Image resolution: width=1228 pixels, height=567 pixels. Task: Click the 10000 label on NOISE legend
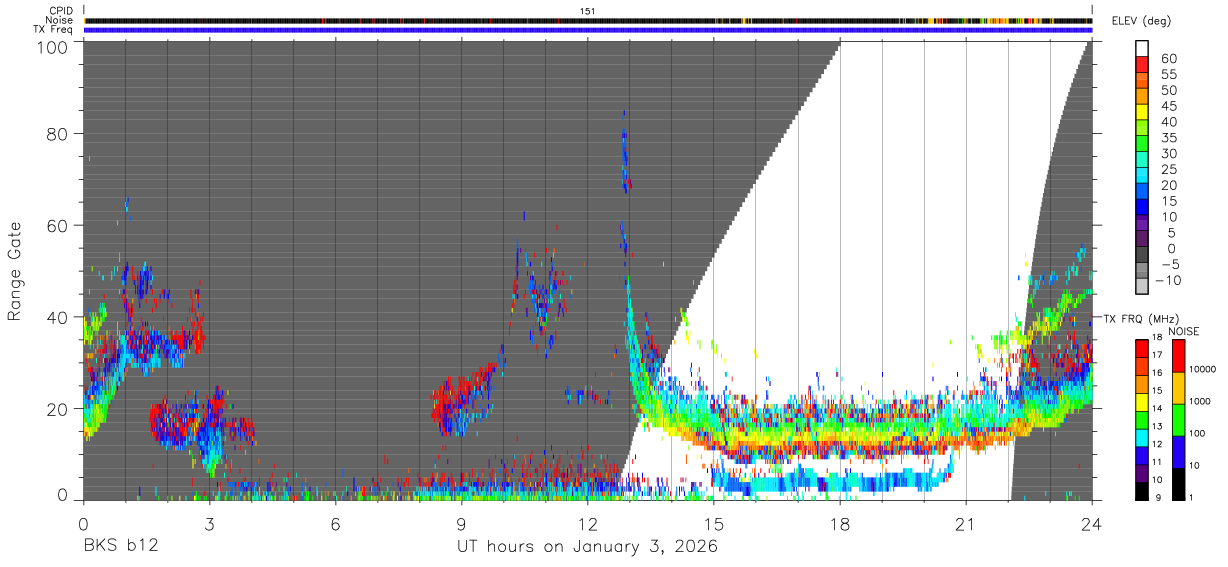pos(1204,369)
